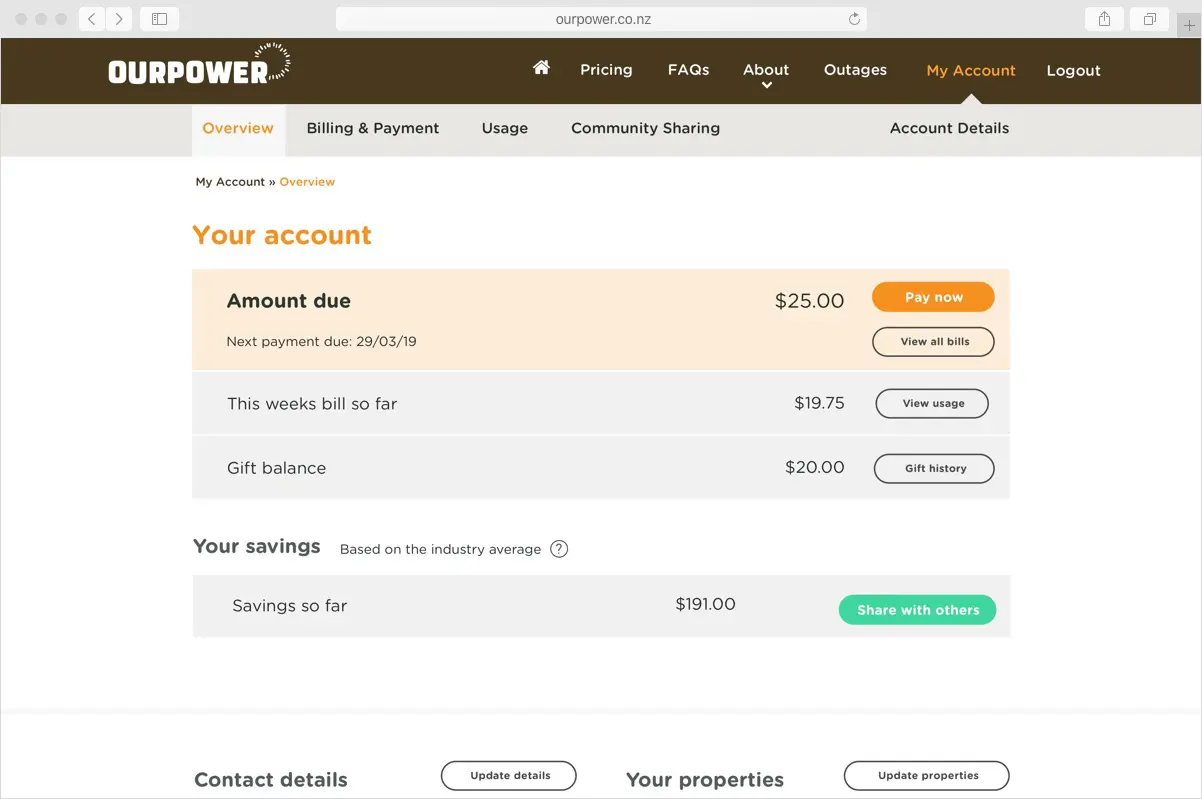This screenshot has height=799, width=1202.
Task: Click the reload icon in the address bar
Action: 853,18
